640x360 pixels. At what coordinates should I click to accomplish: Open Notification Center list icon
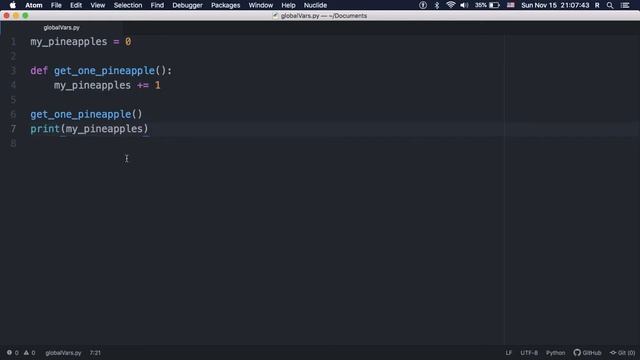(625, 5)
